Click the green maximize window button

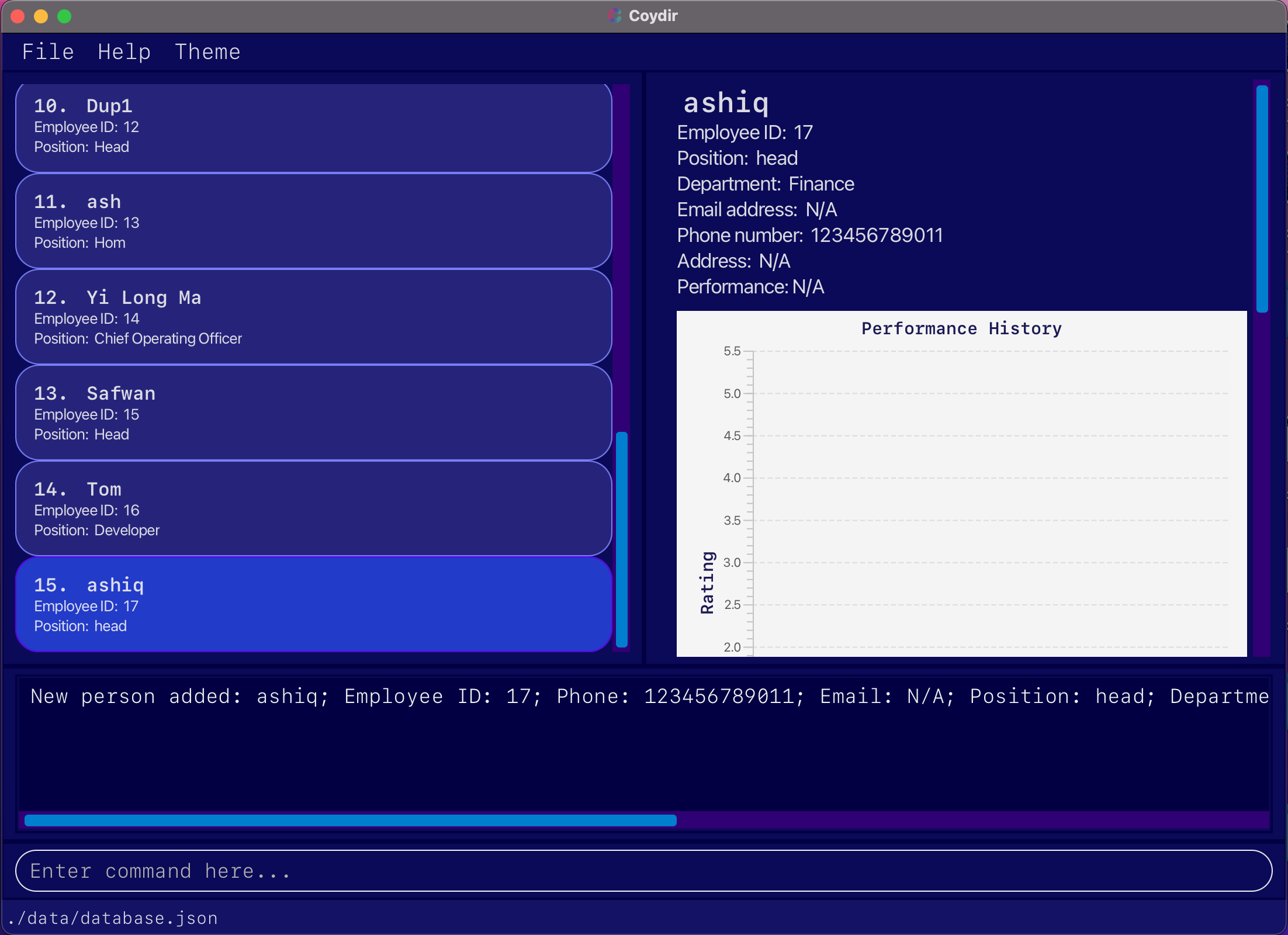coord(64,16)
